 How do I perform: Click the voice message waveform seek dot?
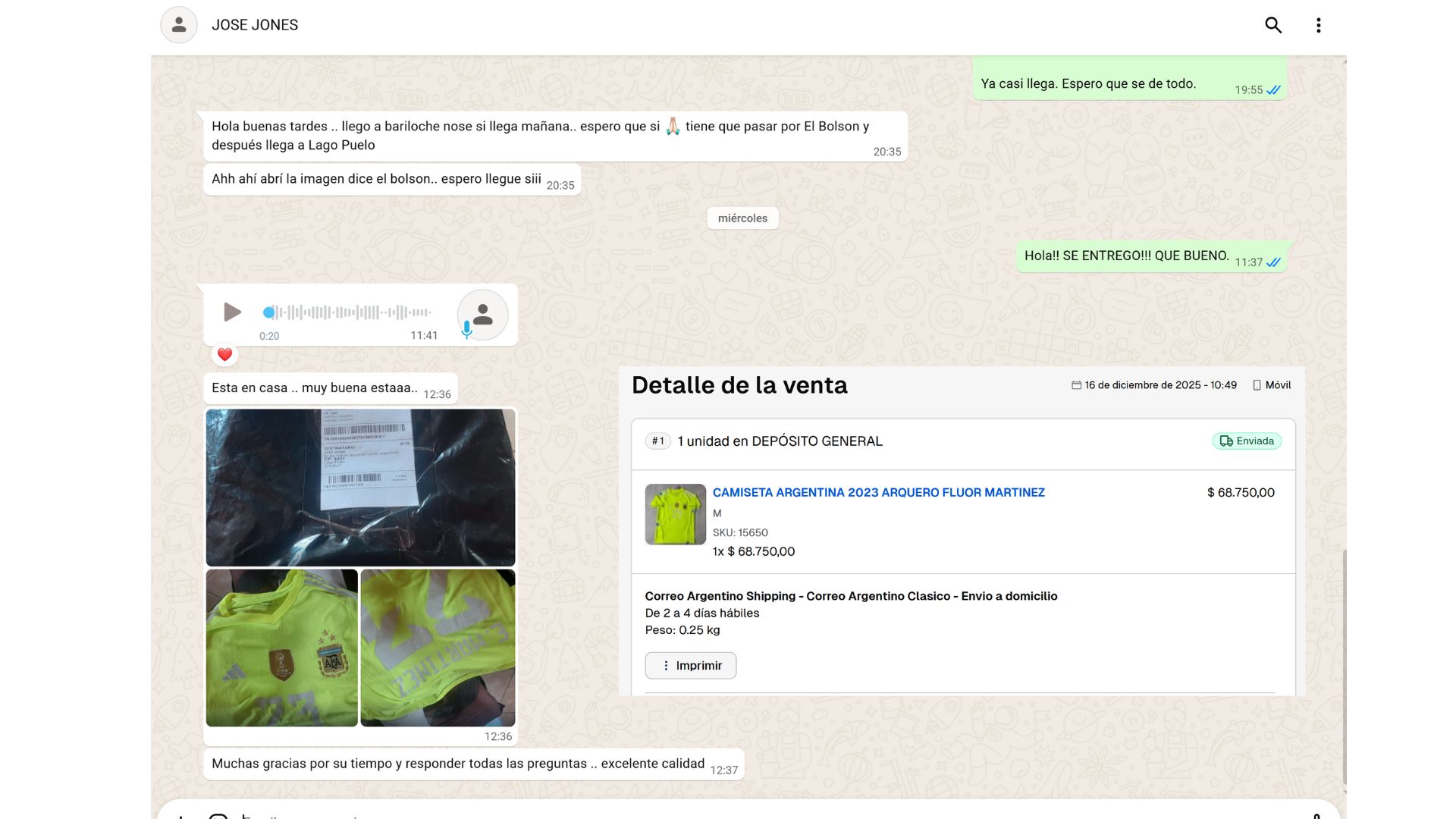268,312
